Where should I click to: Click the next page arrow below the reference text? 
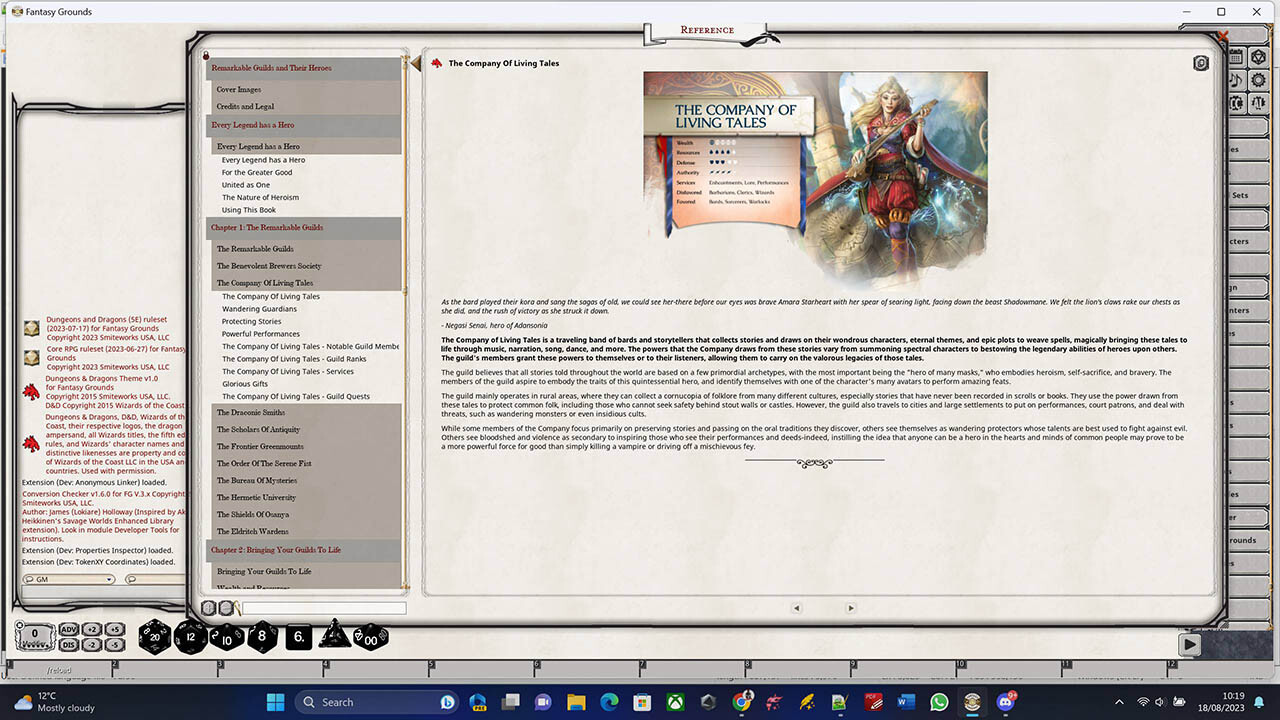(x=851, y=607)
